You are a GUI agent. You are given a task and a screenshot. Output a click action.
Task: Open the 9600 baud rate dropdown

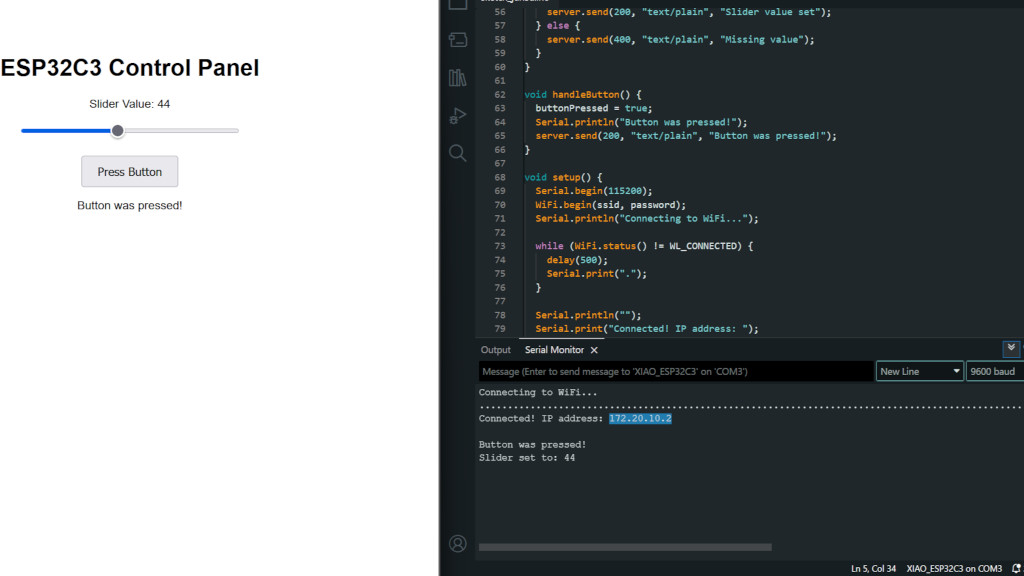click(x=995, y=371)
